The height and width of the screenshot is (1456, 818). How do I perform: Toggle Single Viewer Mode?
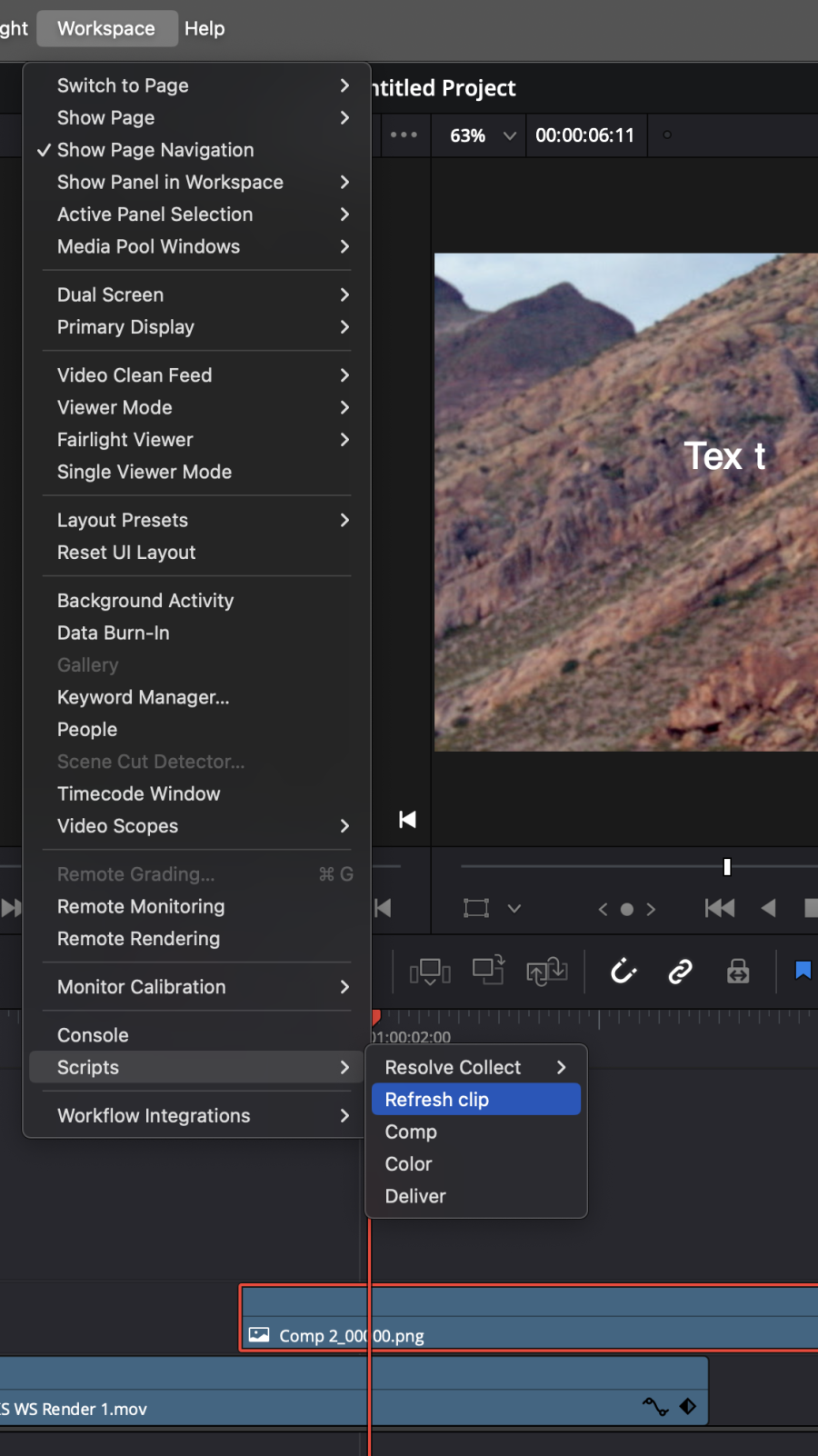pos(196,472)
